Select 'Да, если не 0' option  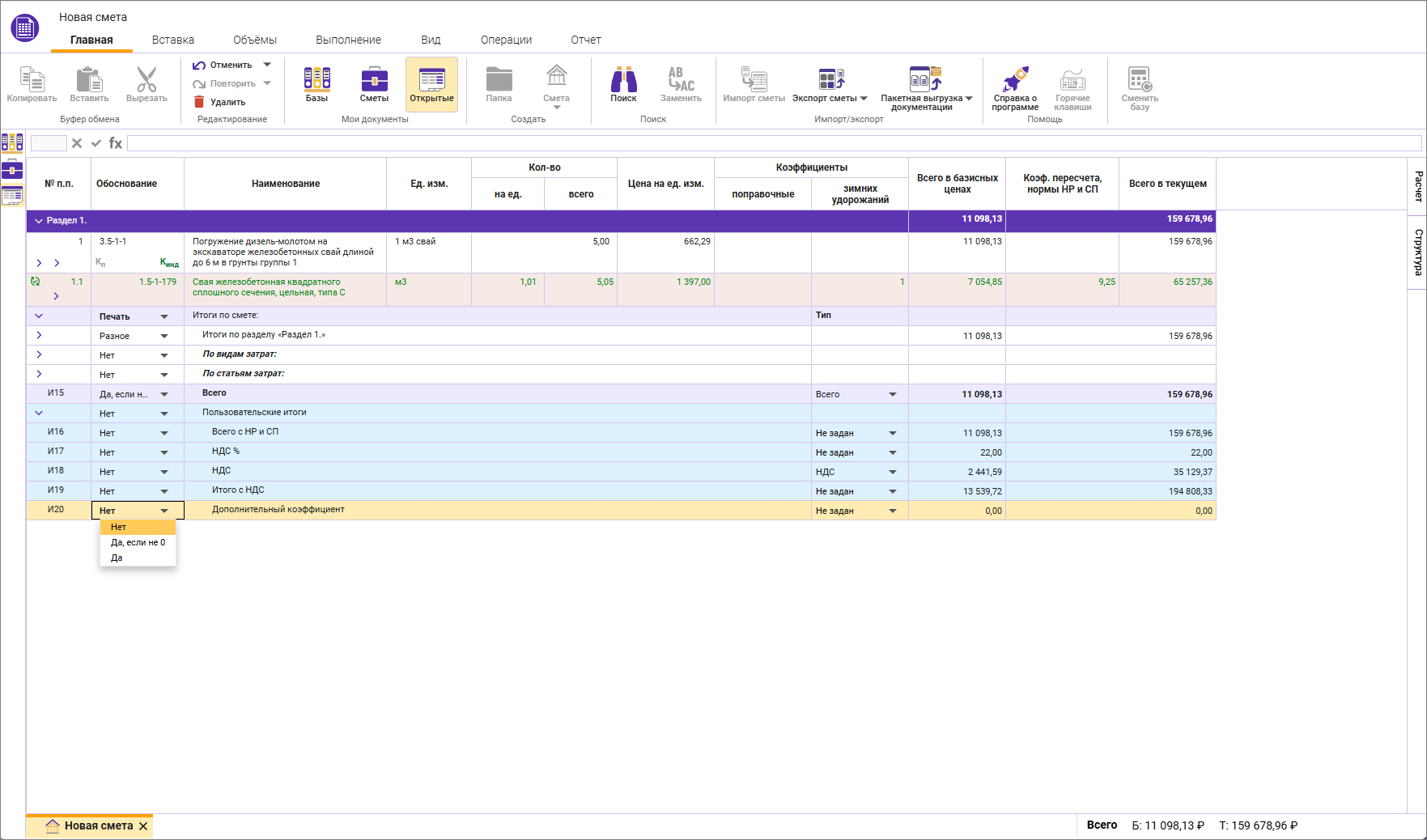point(138,542)
